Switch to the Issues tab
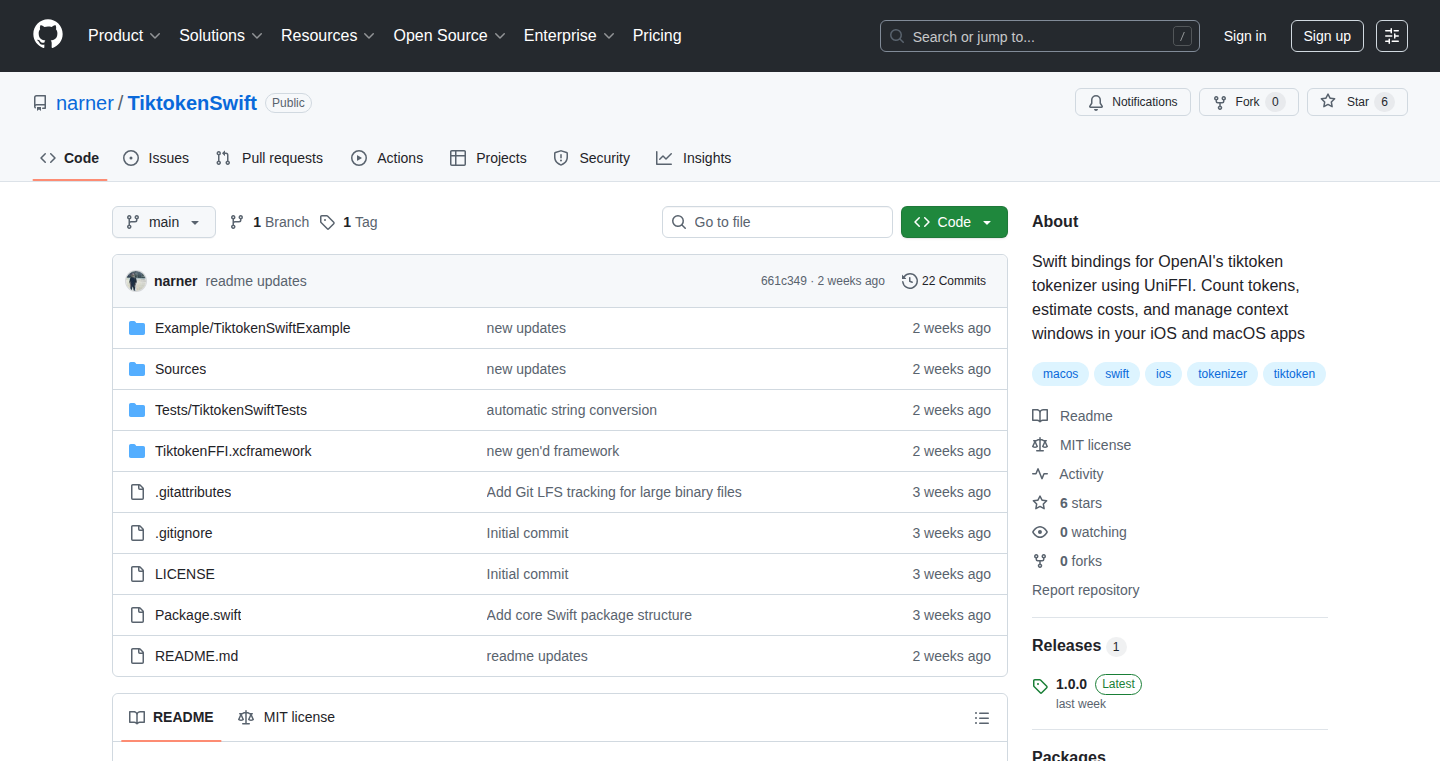 point(156,158)
